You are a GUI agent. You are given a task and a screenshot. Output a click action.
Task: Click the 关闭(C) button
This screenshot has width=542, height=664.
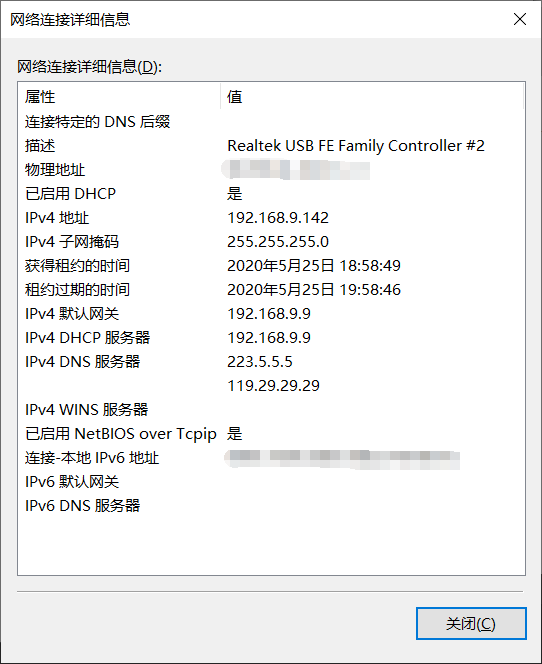point(471,623)
